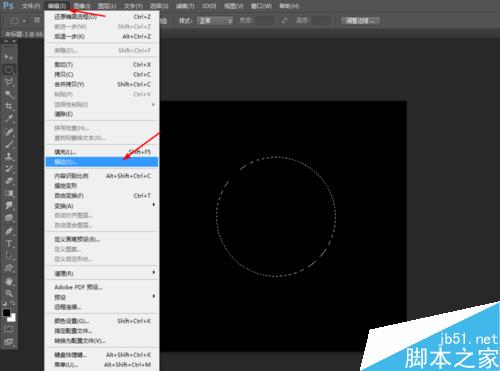The width and height of the screenshot is (500, 371).
Task: Close the open 编辑(E) menu
Action: coord(56,6)
